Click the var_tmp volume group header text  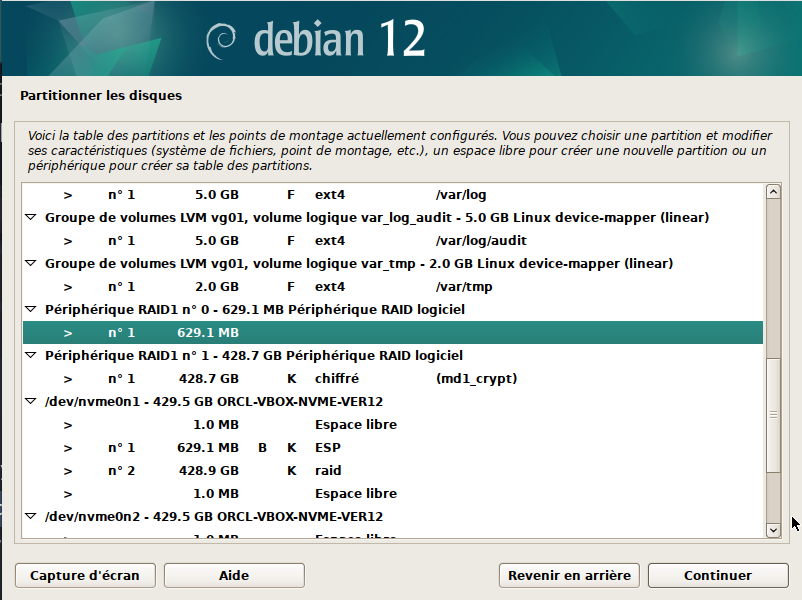359,263
